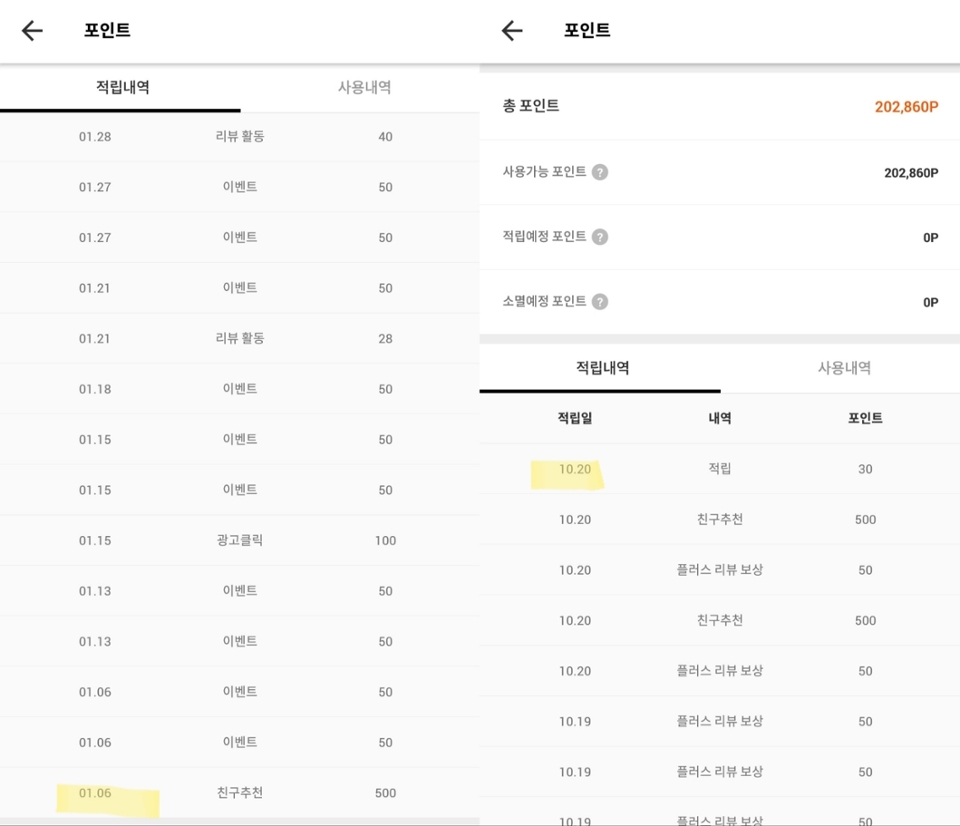960x826 pixels.
Task: Open help icon beside 적립예정 포인트
Action: point(600,237)
